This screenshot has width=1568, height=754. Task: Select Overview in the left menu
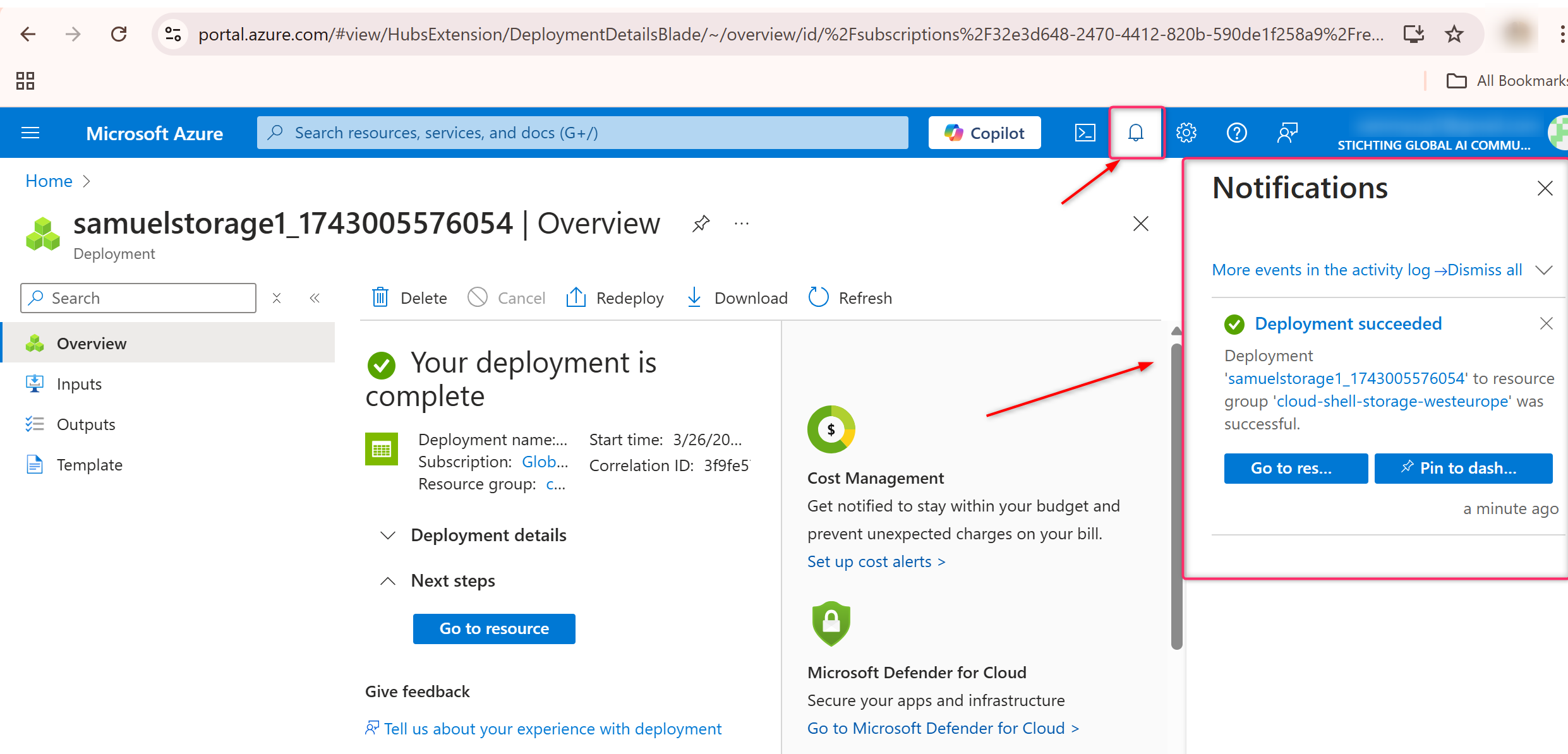click(168, 343)
